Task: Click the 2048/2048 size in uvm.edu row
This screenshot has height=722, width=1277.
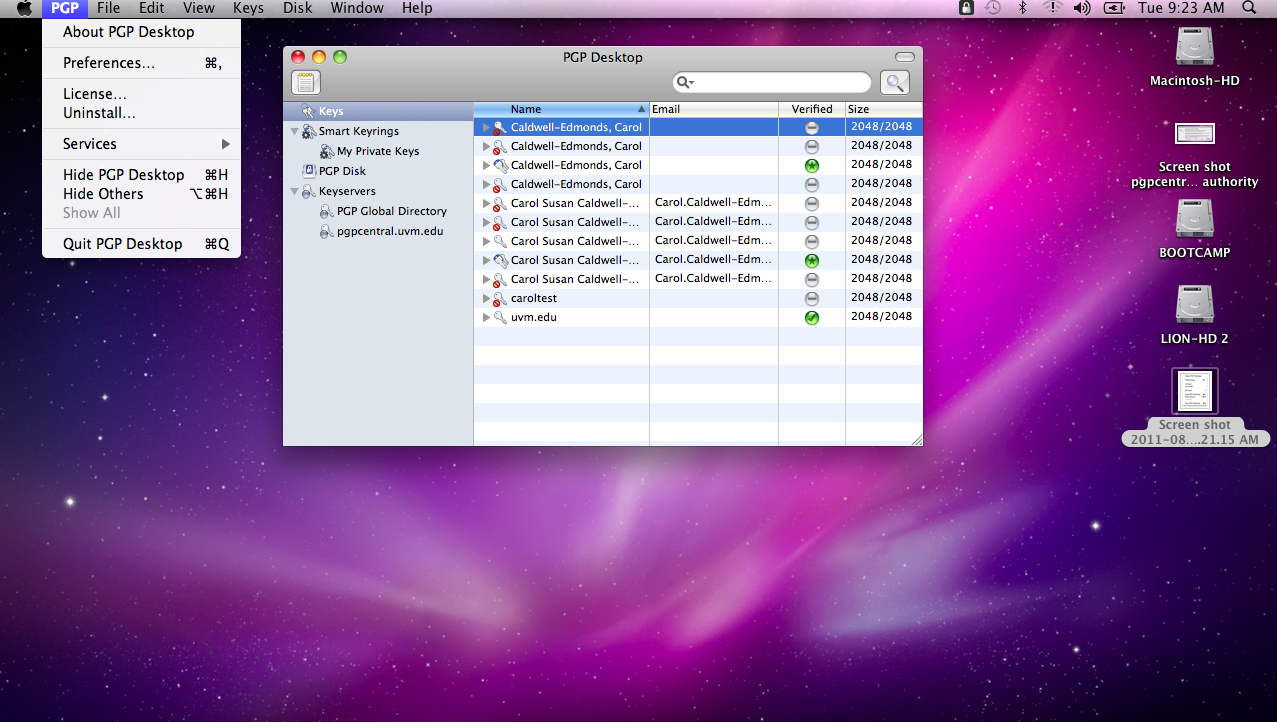Action: click(881, 316)
